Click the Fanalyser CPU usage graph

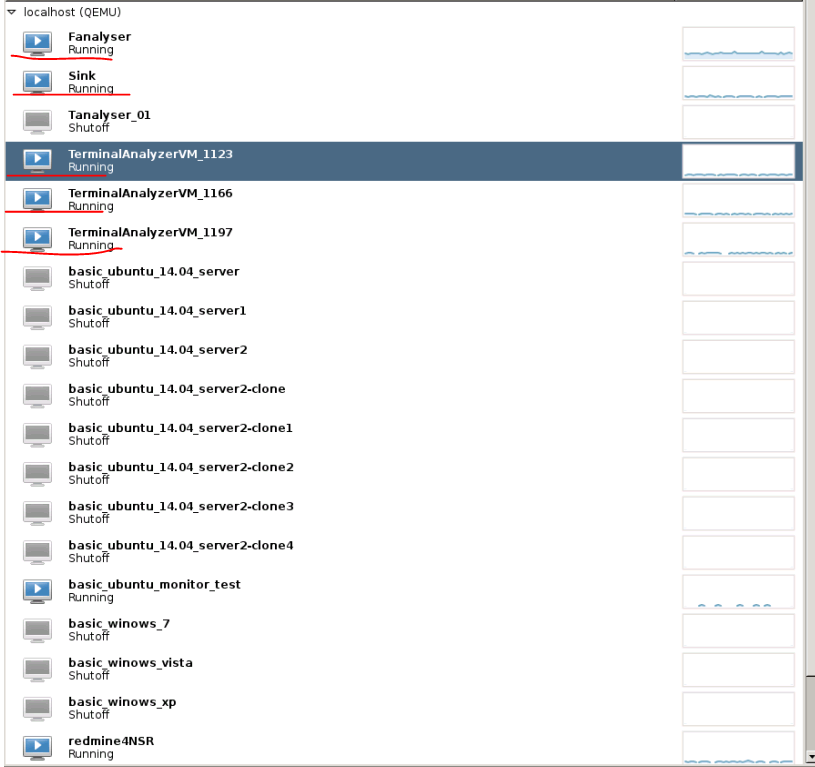tap(738, 44)
